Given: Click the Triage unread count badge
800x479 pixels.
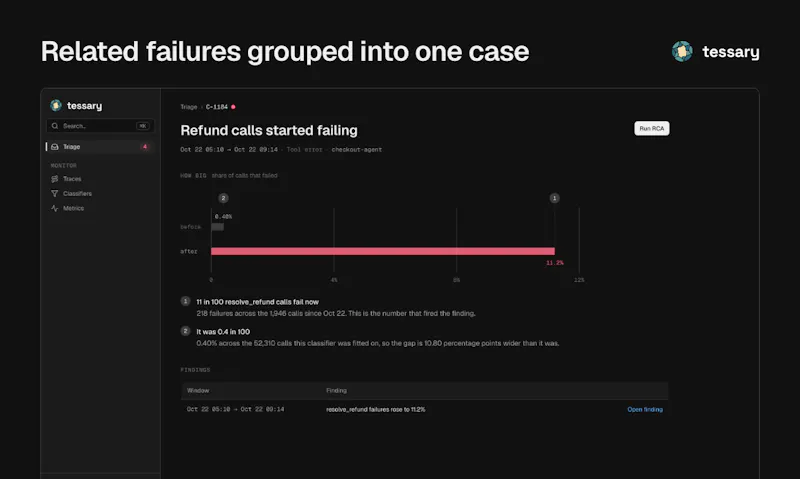Looking at the screenshot, I should (145, 147).
